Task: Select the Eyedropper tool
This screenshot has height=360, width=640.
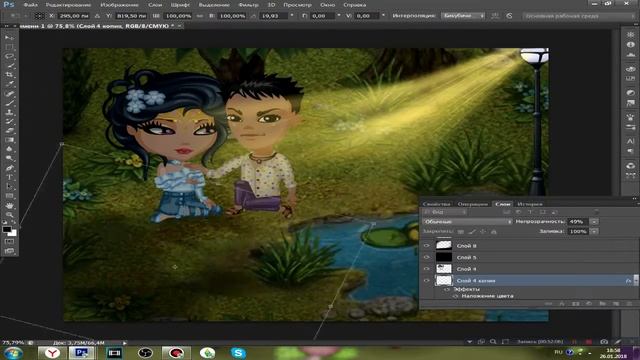Action: point(9,84)
